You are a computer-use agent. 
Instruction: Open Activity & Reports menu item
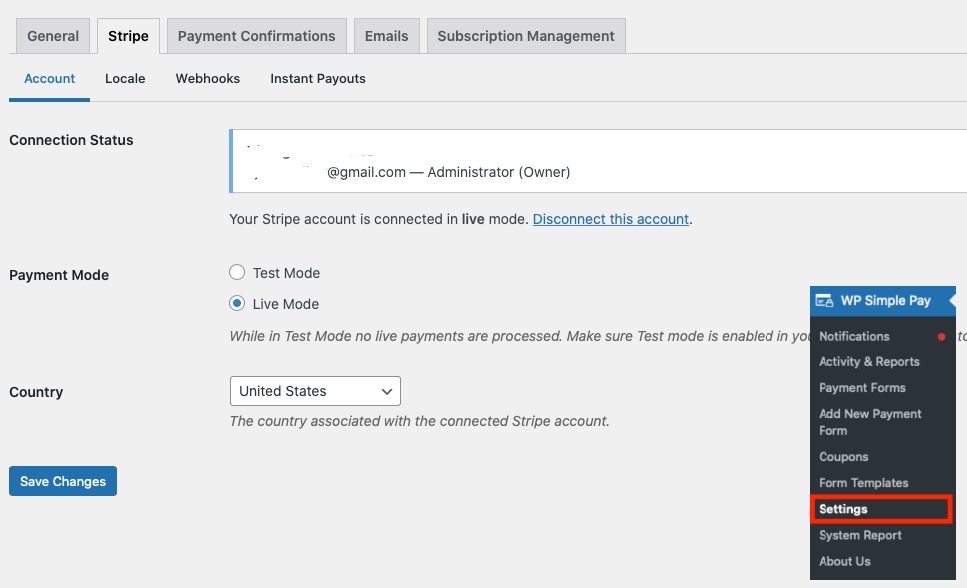869,362
